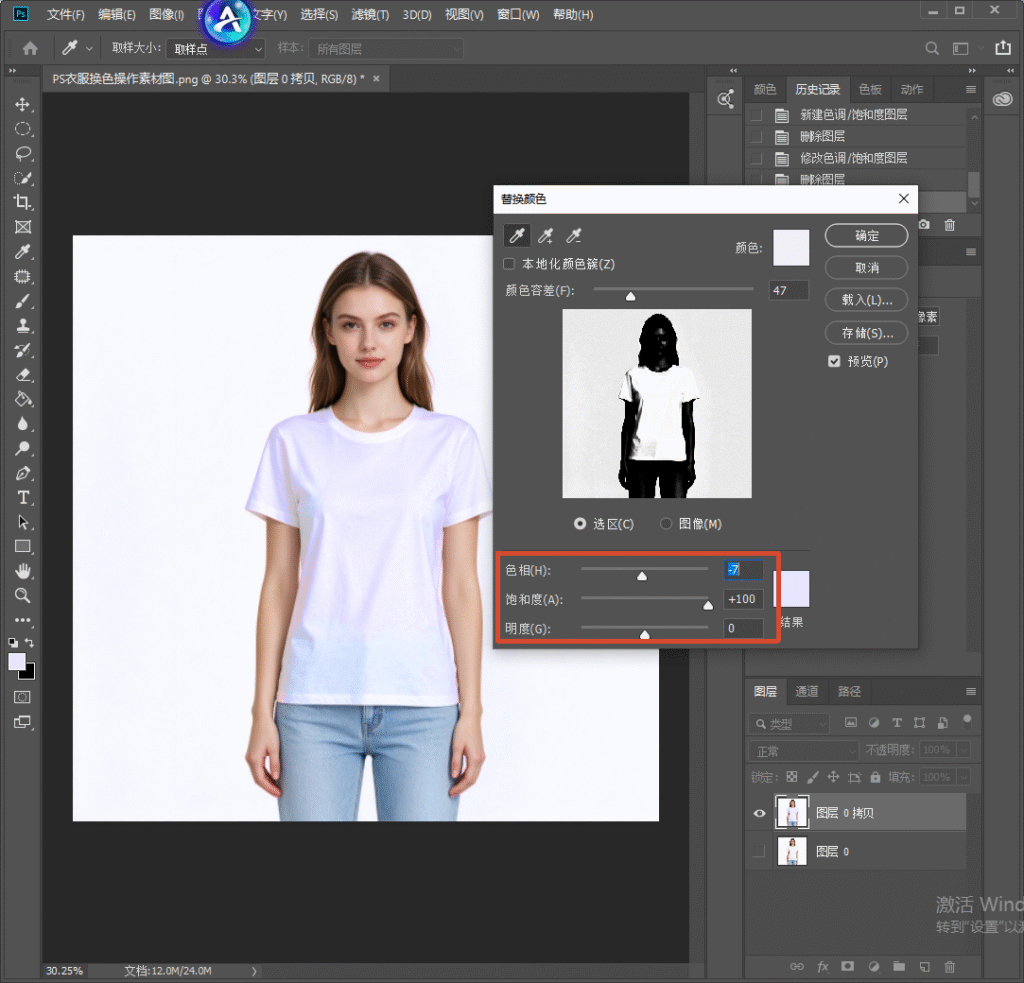The height and width of the screenshot is (983, 1024).
Task: Click the 颜色容差 slider handle
Action: click(x=630, y=297)
